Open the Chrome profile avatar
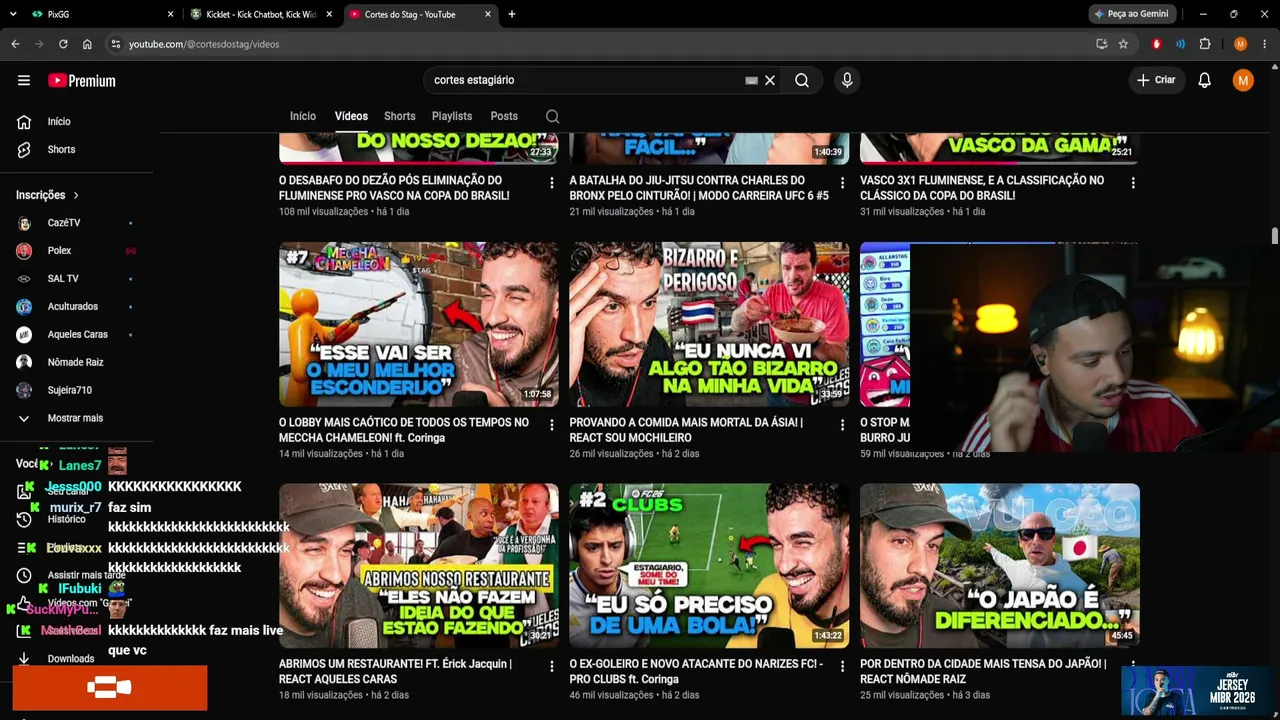The width and height of the screenshot is (1280, 720). pyautogui.click(x=1240, y=44)
